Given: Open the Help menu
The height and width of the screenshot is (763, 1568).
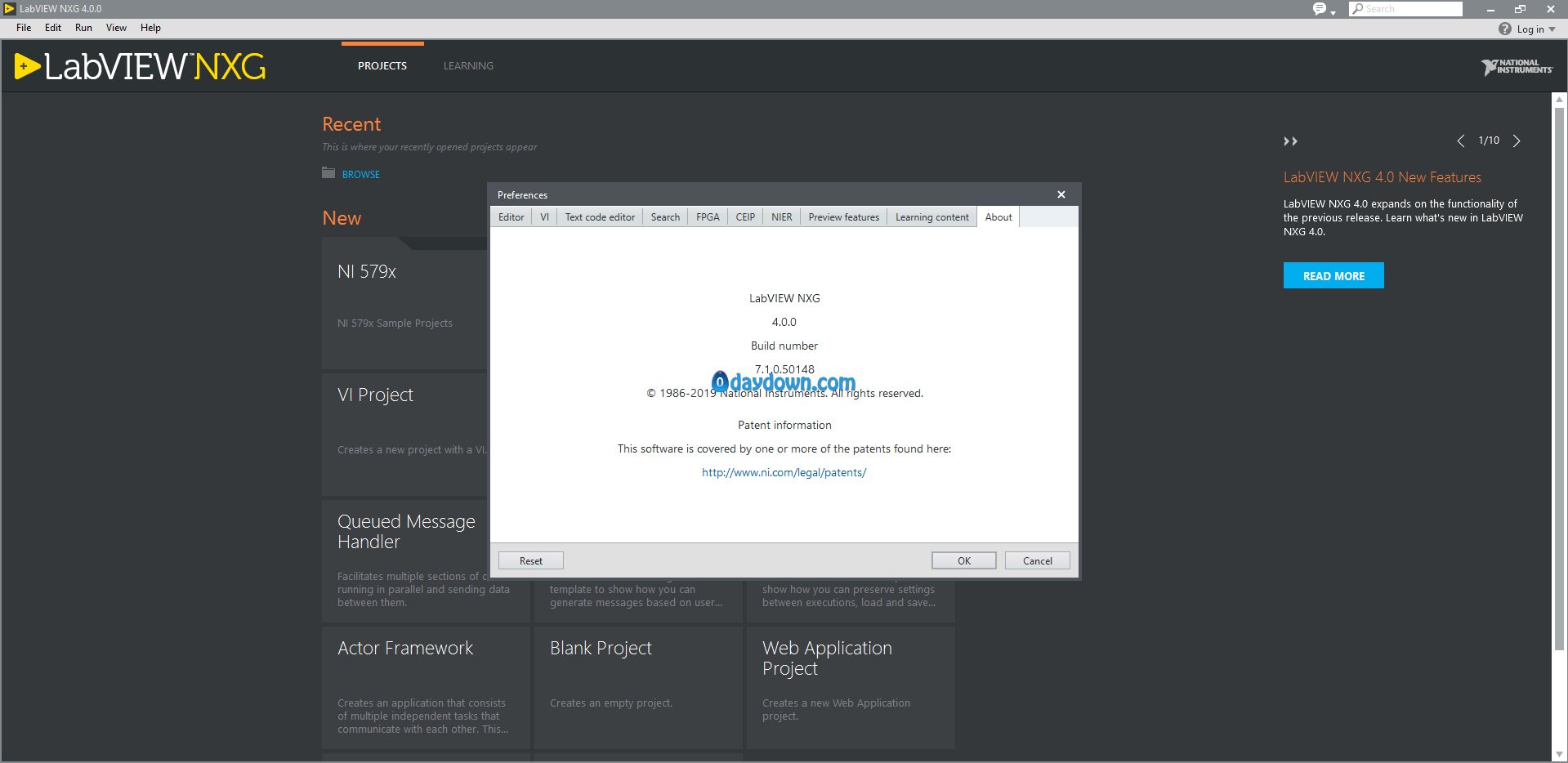Looking at the screenshot, I should click(x=150, y=28).
